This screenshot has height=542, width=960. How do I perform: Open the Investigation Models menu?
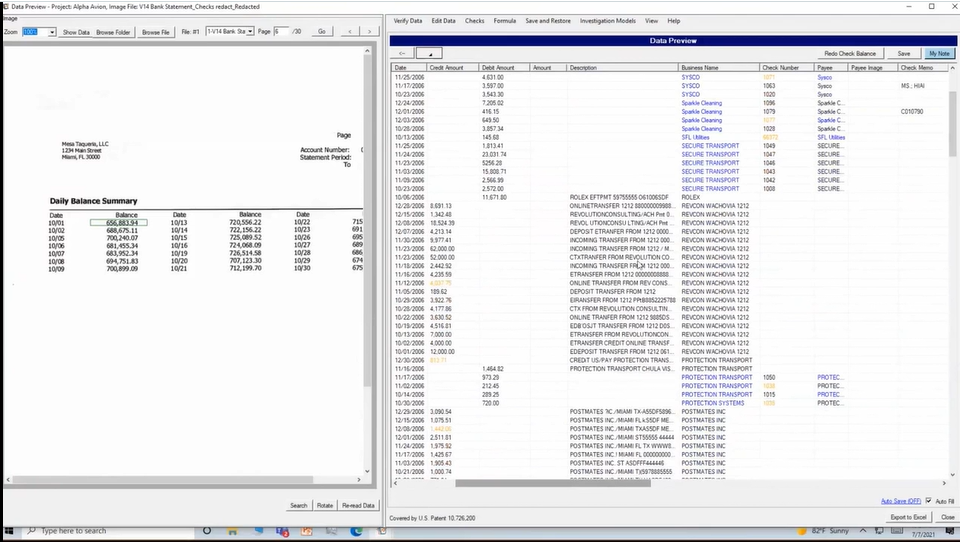608,21
